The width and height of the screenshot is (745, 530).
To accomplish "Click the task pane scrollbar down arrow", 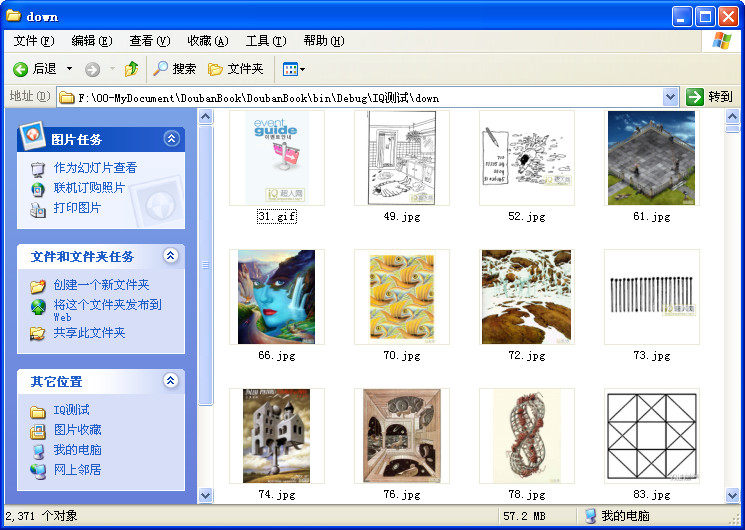I will click(x=205, y=495).
